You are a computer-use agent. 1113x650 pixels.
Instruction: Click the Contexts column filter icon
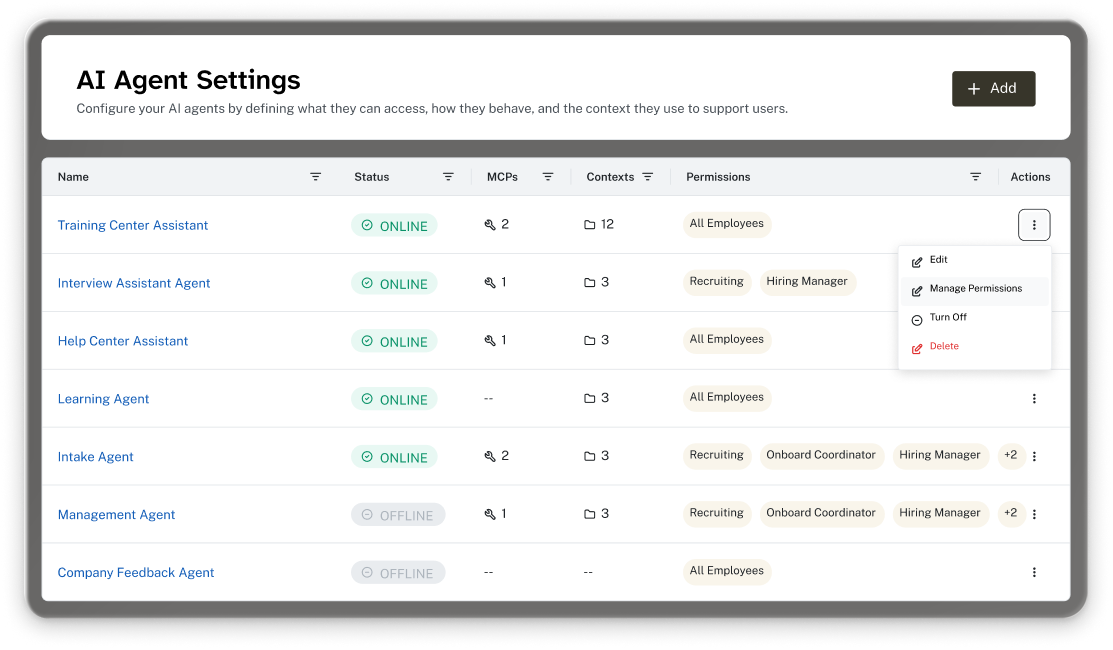point(648,177)
